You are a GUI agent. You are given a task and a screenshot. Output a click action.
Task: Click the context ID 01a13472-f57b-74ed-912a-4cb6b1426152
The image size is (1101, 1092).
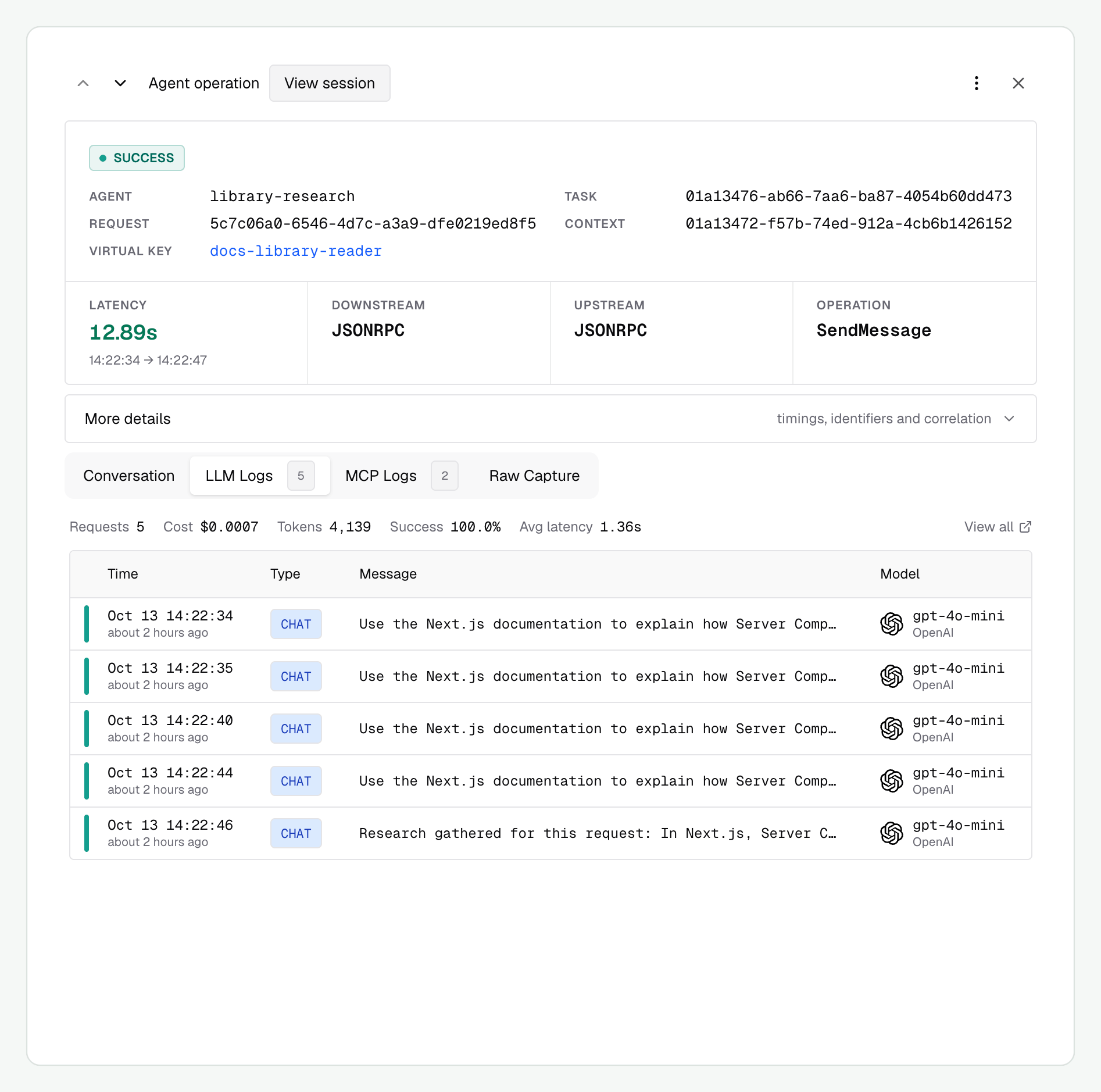pos(849,224)
